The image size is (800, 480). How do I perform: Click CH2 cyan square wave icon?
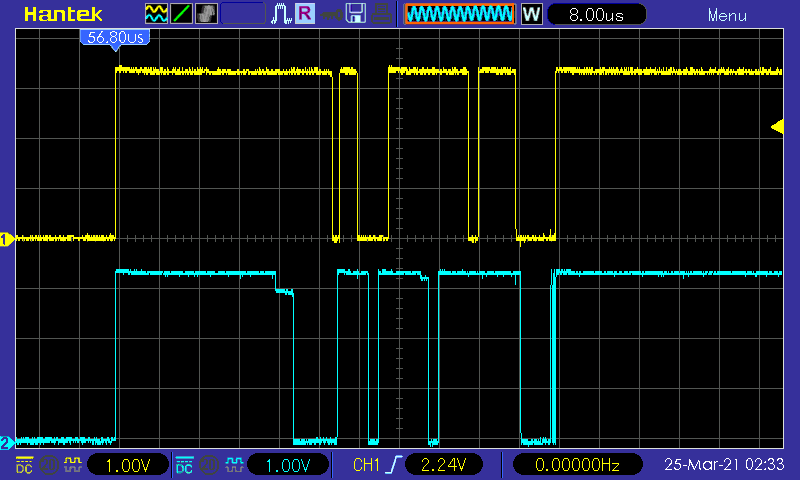coord(233,464)
